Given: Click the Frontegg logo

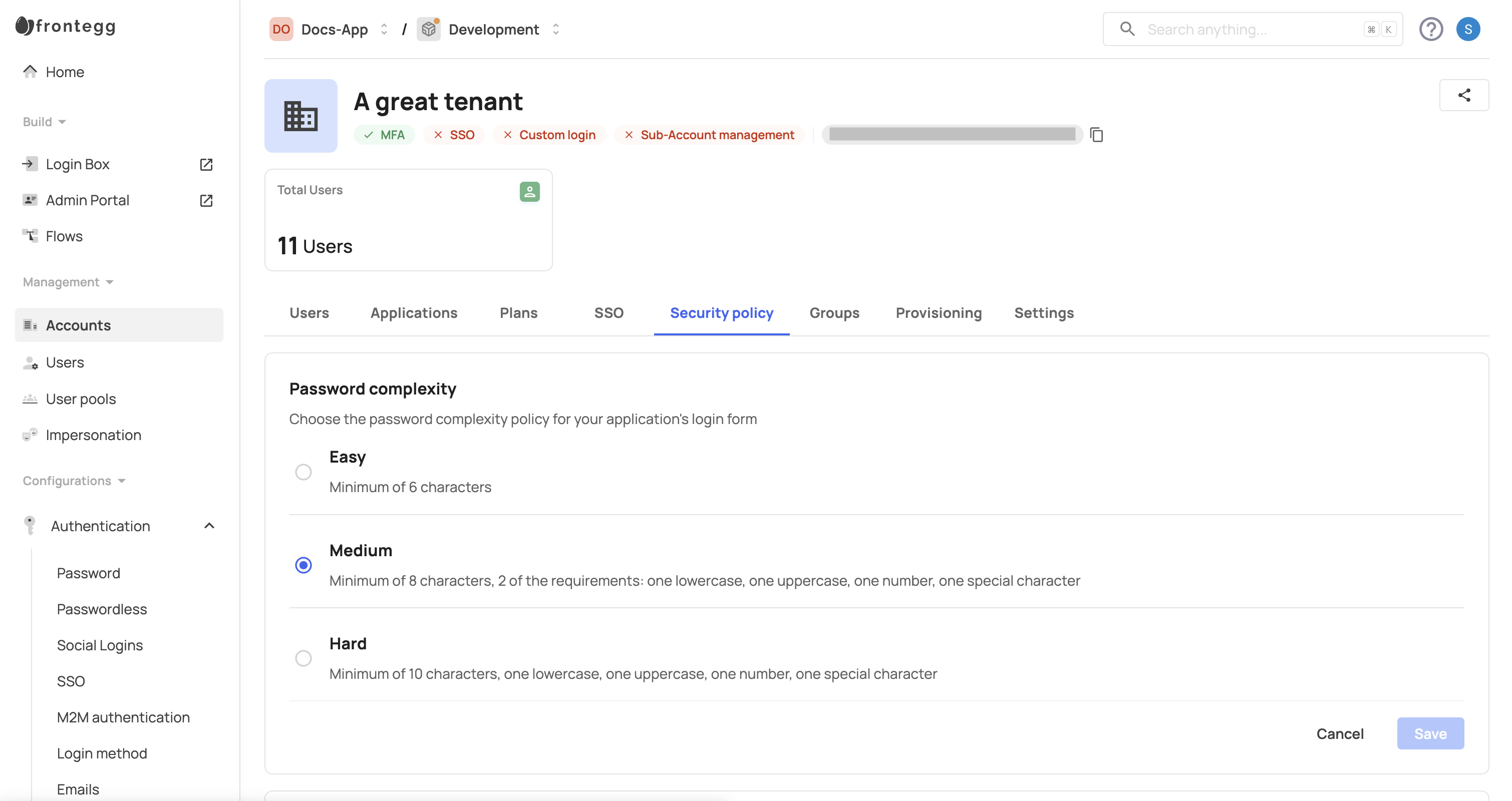Looking at the screenshot, I should tap(66, 26).
